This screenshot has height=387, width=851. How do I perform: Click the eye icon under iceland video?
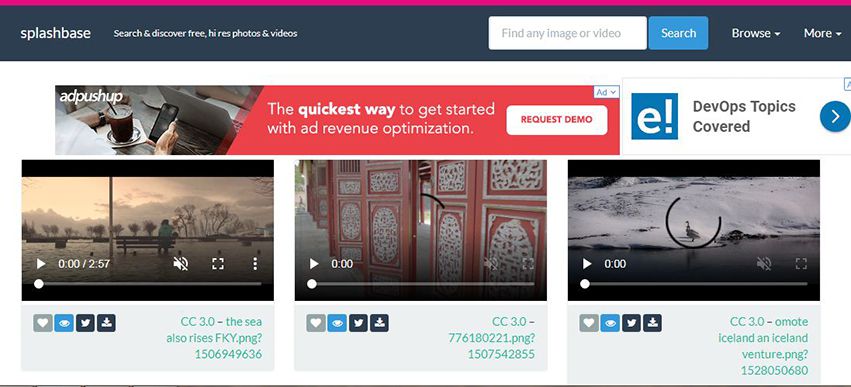coord(611,323)
